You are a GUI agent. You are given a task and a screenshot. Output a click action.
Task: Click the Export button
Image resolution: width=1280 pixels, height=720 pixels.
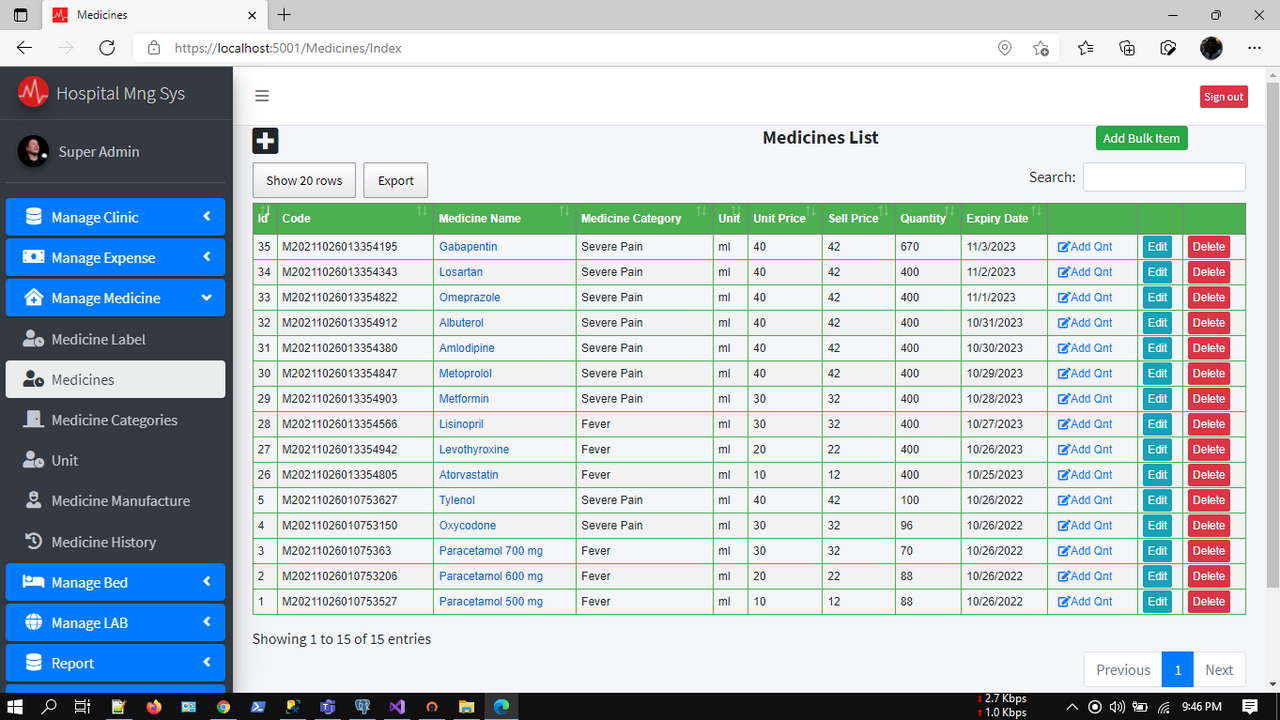(395, 180)
